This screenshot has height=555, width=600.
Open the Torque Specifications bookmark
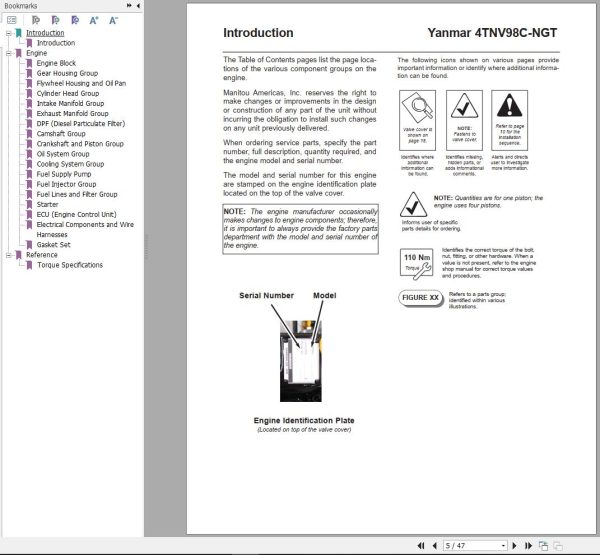point(70,265)
